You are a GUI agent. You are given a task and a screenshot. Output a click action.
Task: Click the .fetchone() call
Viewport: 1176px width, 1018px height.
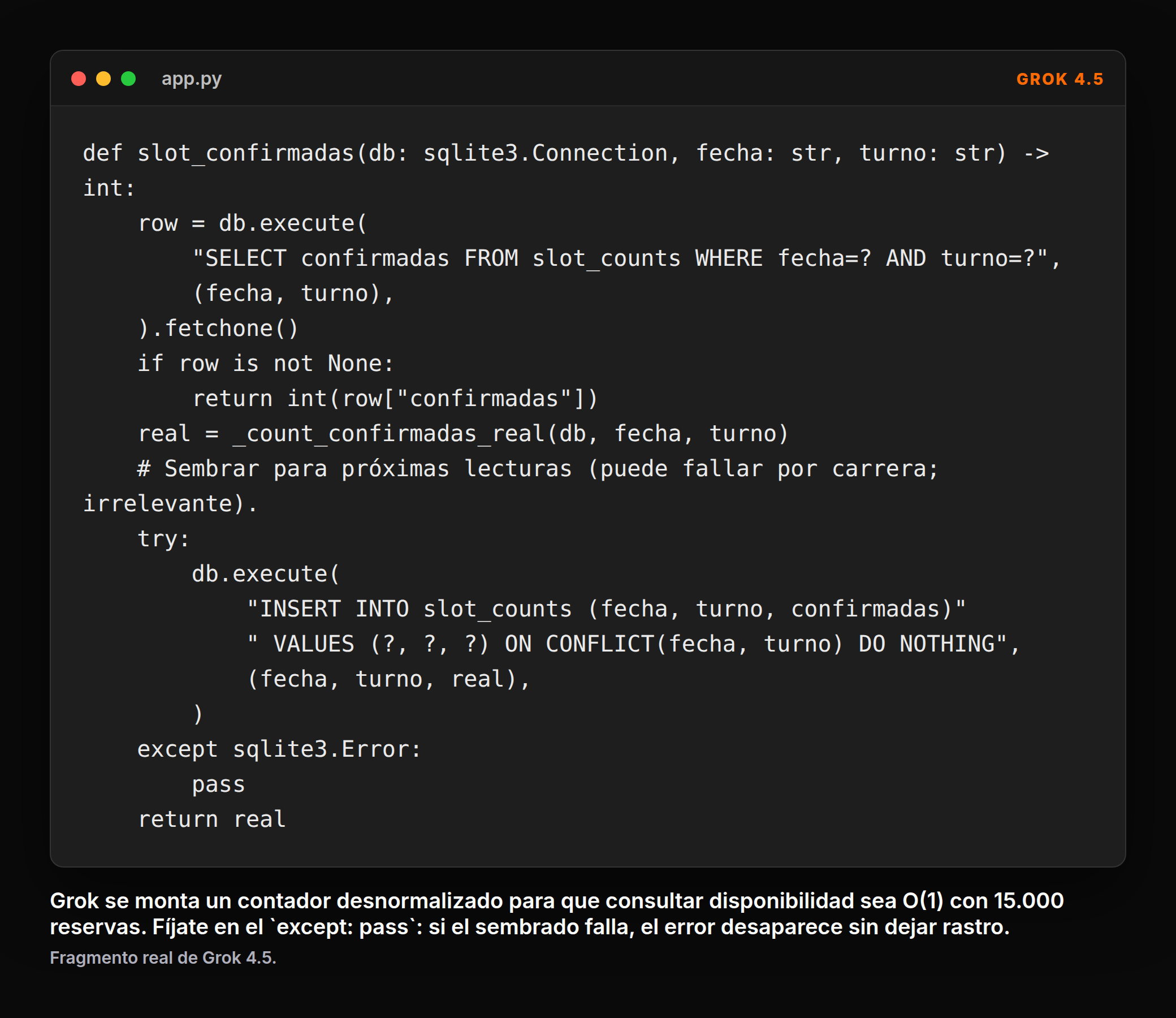[218, 329]
